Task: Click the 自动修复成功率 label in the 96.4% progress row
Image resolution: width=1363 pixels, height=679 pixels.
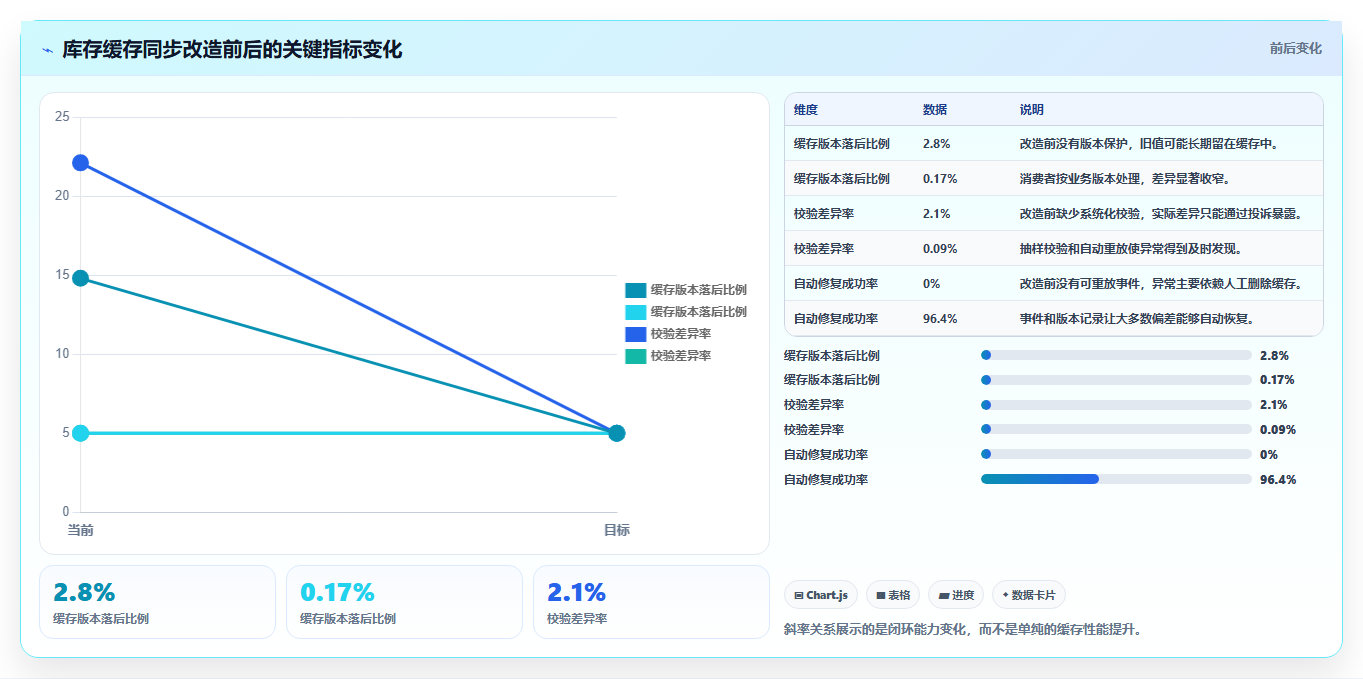Action: [826, 480]
